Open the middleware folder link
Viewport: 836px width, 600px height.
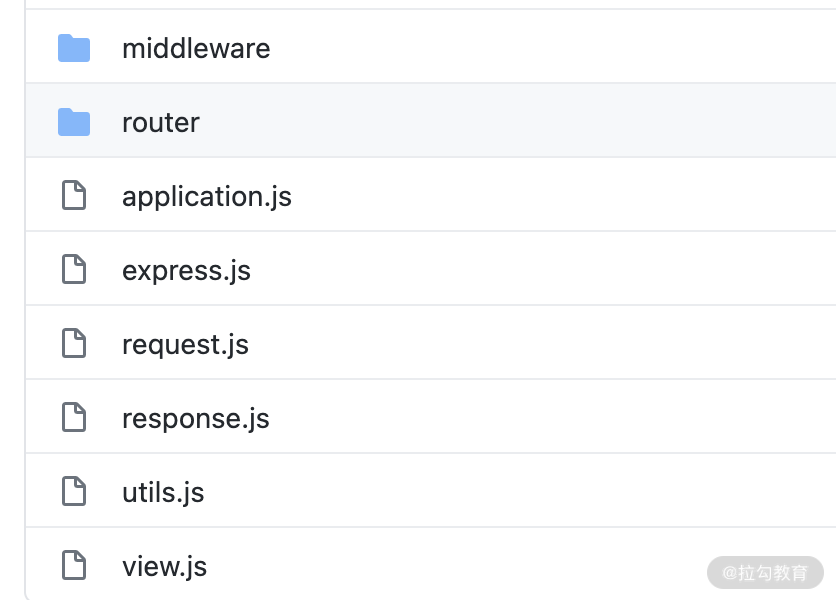tap(196, 49)
